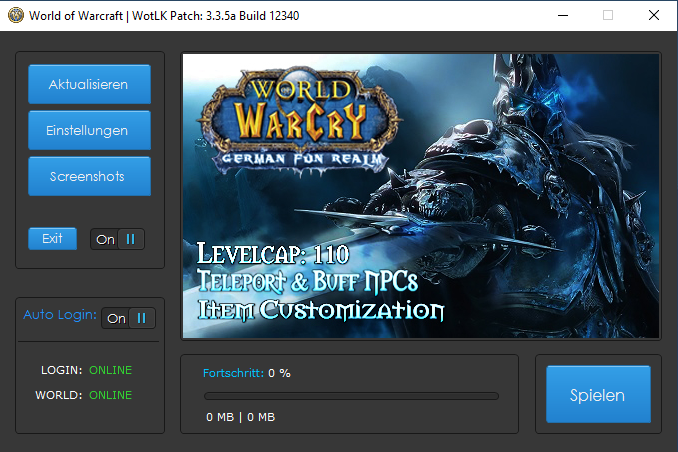Click the Exit button

(52, 239)
